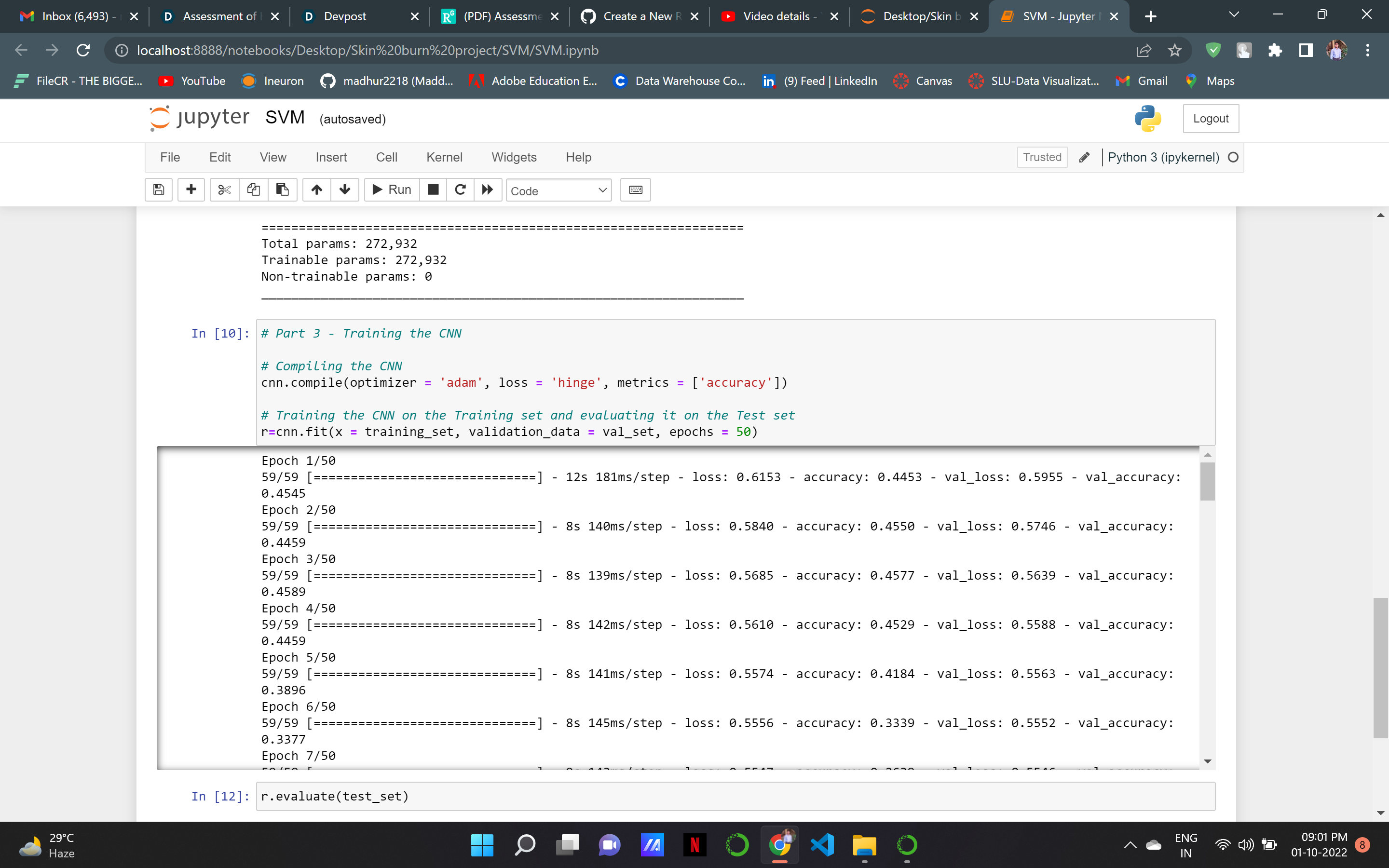The height and width of the screenshot is (868, 1389).
Task: Click the Logout button
Action: point(1211,119)
